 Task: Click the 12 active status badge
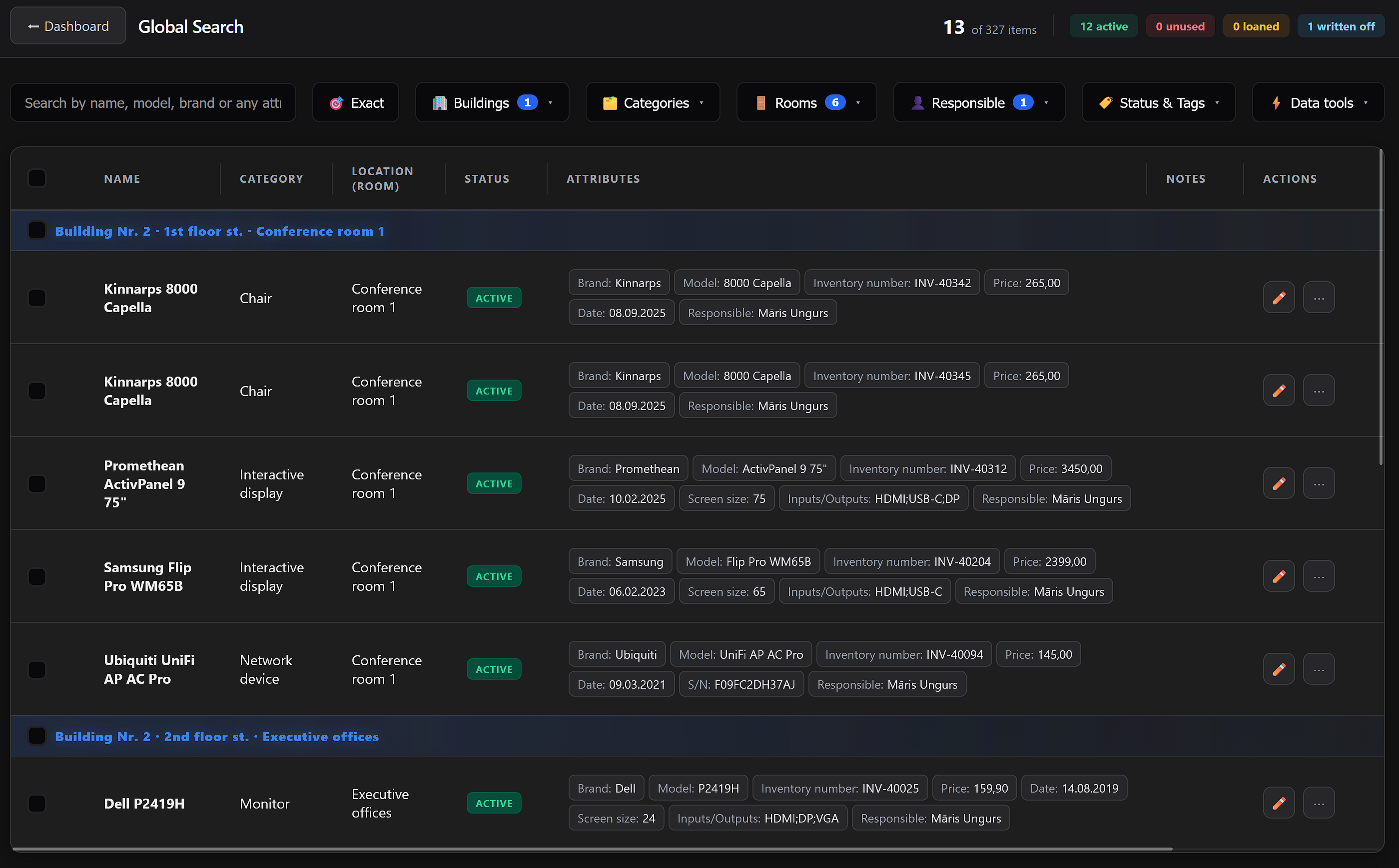1103,26
